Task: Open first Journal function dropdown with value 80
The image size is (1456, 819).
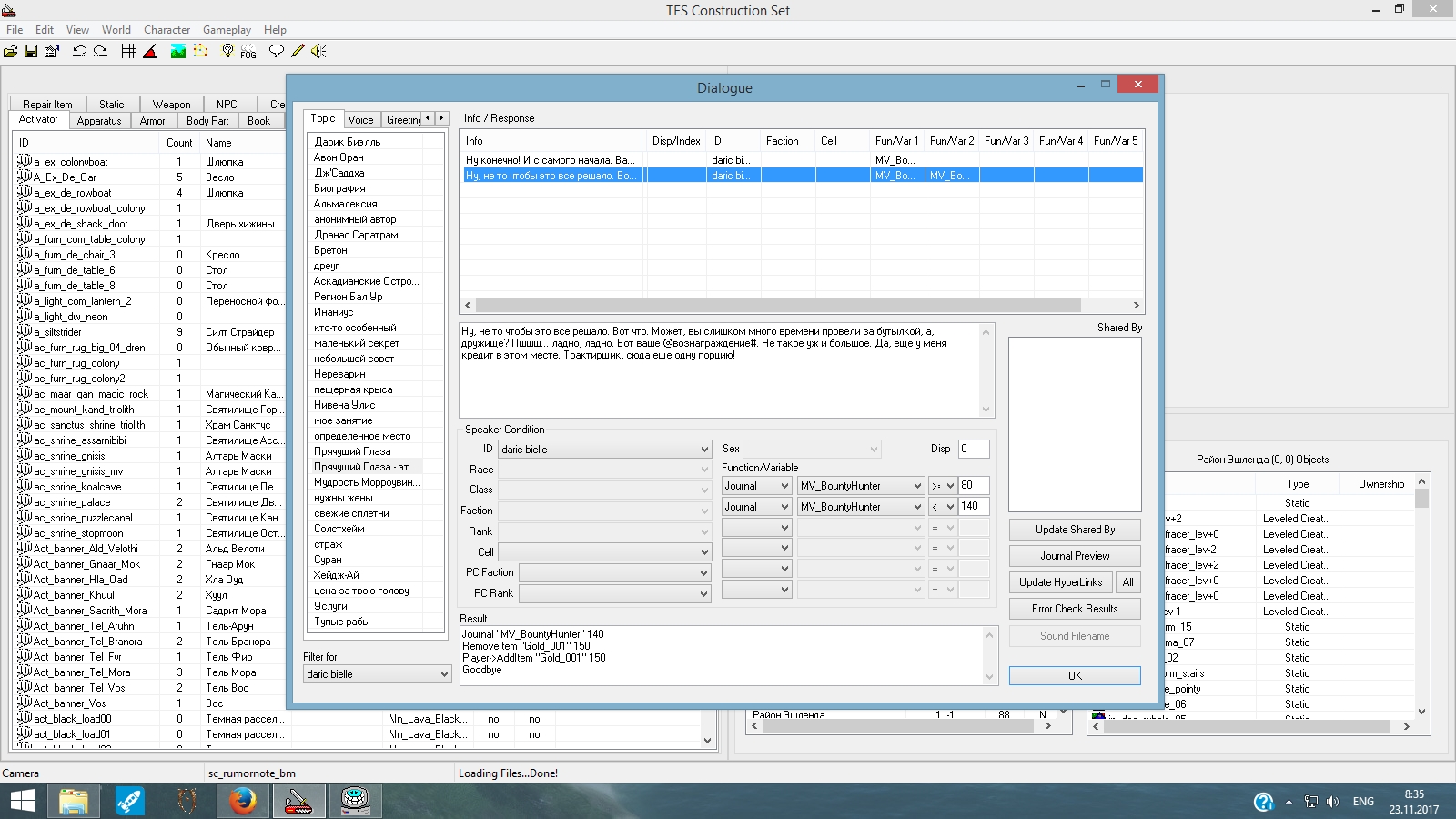Action: point(756,486)
